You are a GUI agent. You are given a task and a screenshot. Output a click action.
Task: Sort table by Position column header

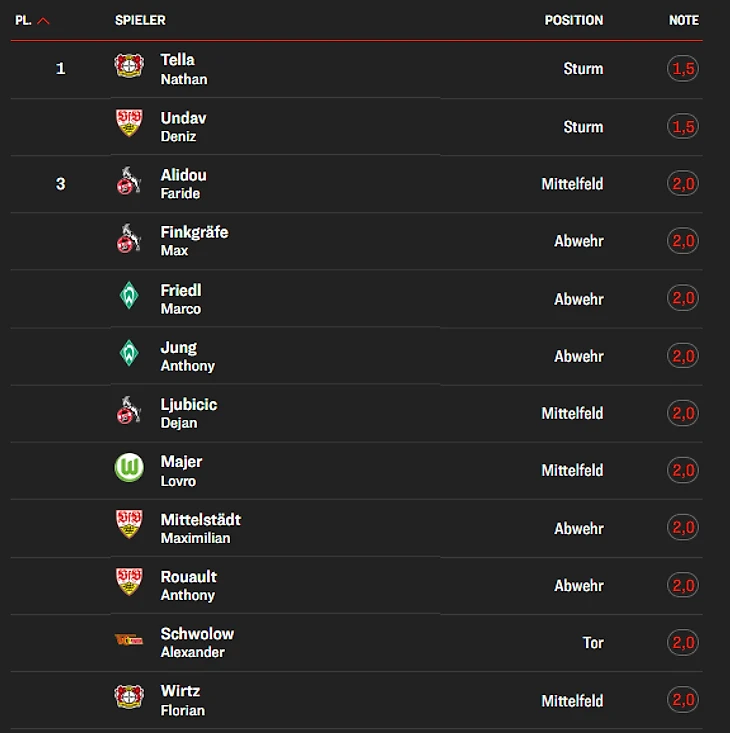pos(573,20)
